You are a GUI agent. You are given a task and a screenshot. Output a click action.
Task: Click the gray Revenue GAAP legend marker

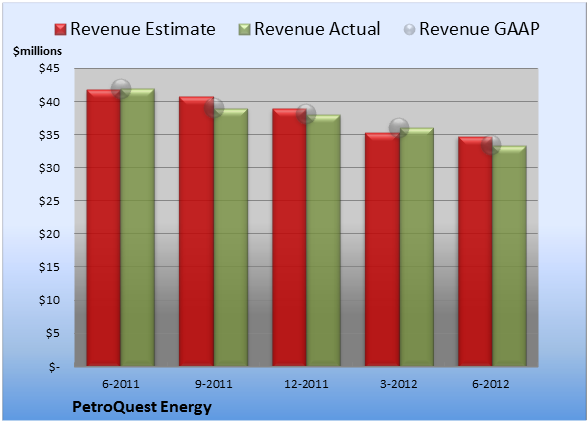click(x=409, y=30)
